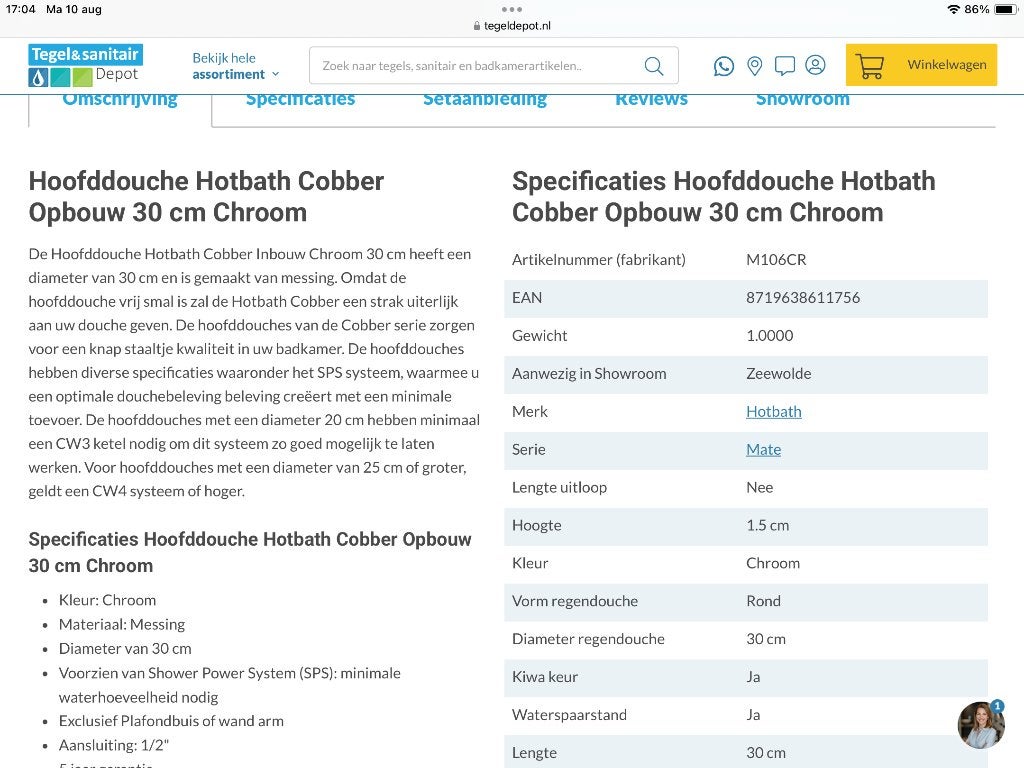
Task: Open the WhatsApp contact icon
Action: tap(724, 66)
